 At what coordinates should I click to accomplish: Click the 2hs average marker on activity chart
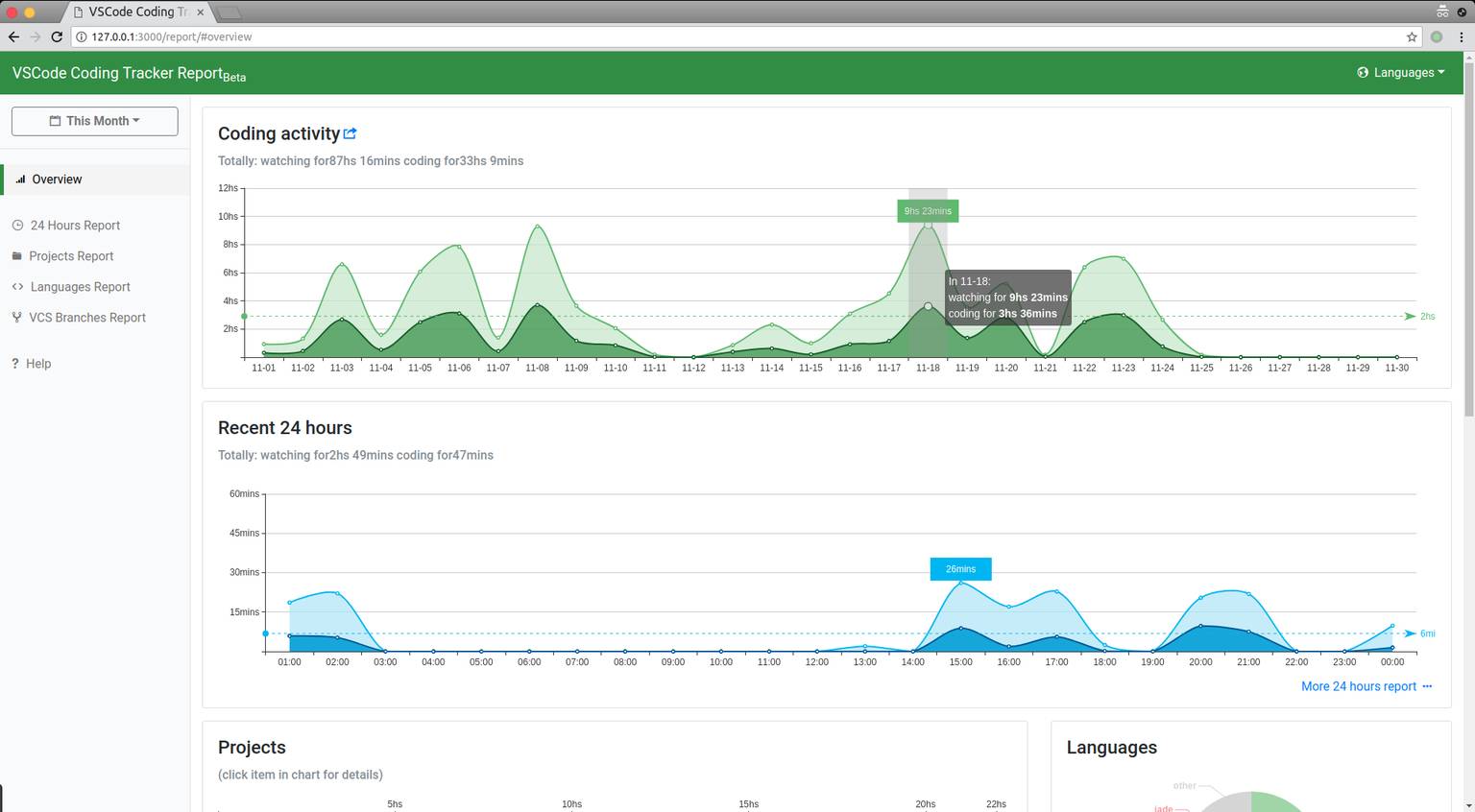(1419, 316)
